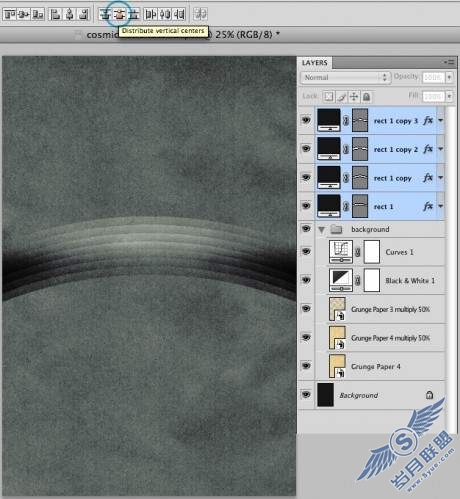Screen dimensions: 460x499
Task: Collapse the background group triangle
Action: coord(321,230)
